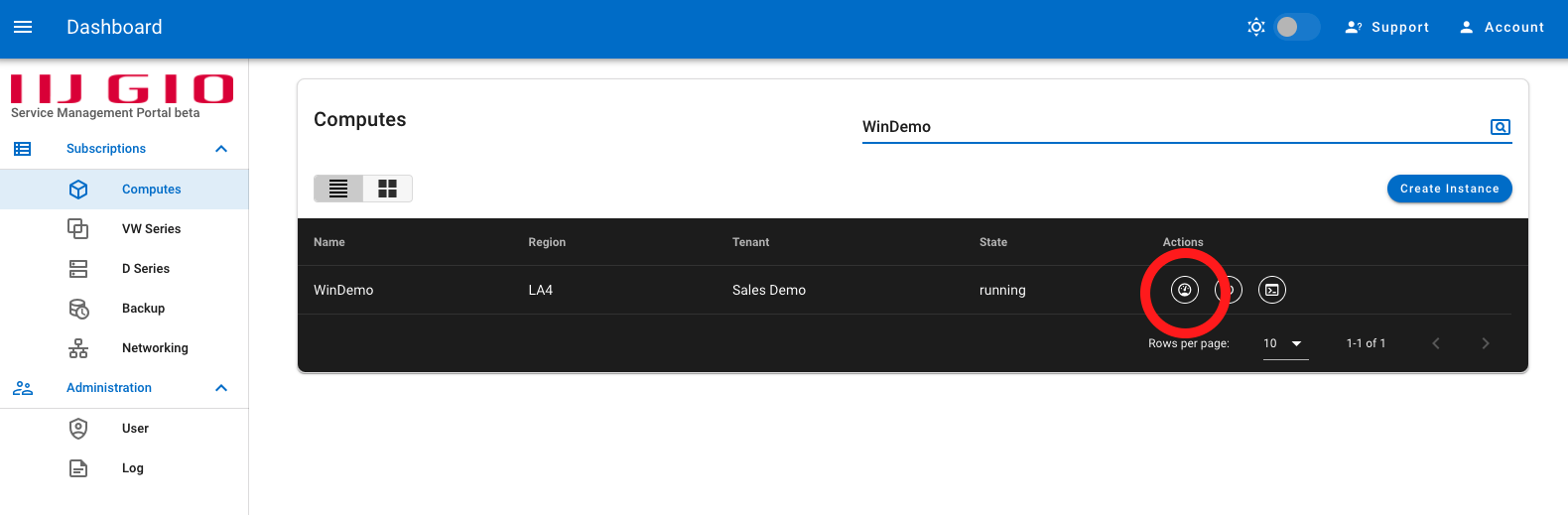This screenshot has width=1568, height=515.
Task: Click the WinDemo search input field
Action: pyautogui.click(x=1171, y=127)
